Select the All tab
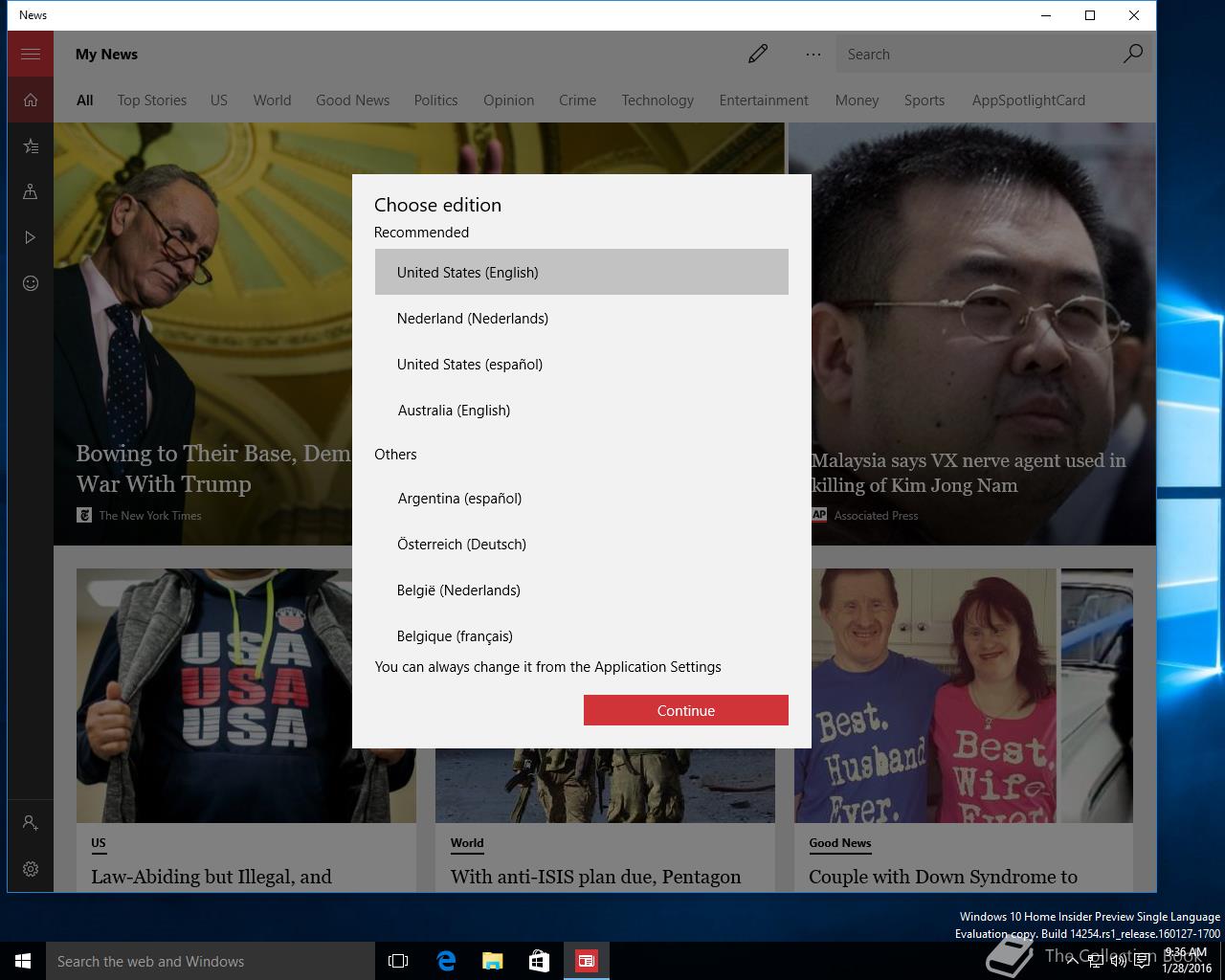This screenshot has width=1225, height=980. tap(85, 100)
